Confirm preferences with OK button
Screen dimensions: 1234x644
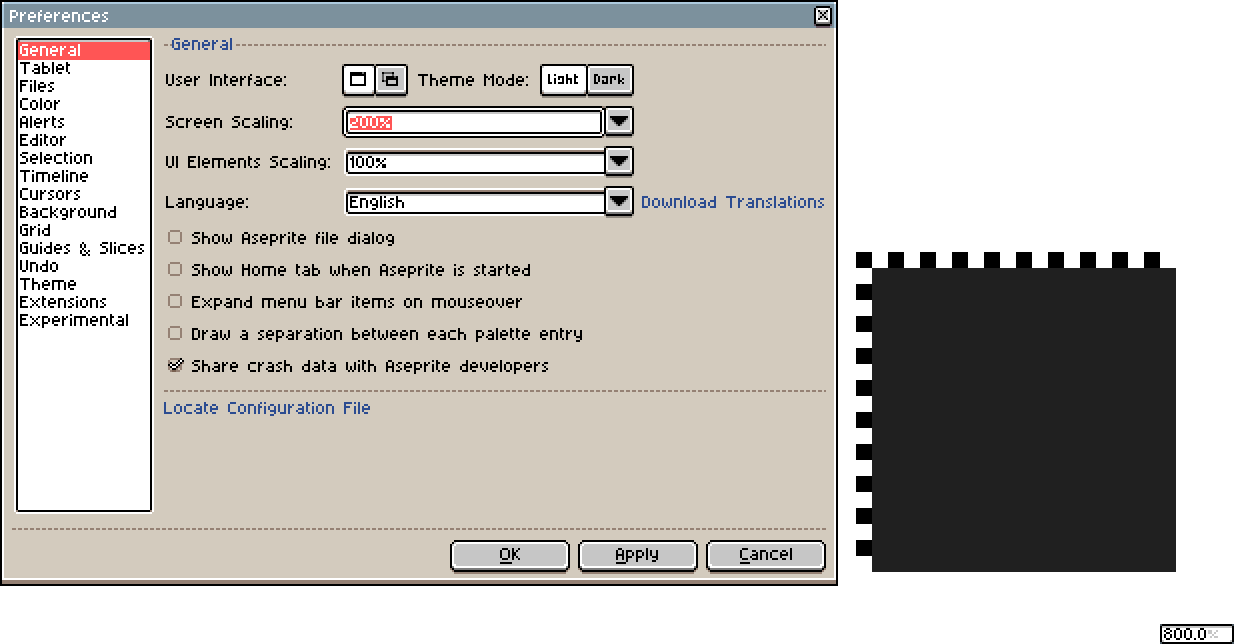click(x=510, y=555)
